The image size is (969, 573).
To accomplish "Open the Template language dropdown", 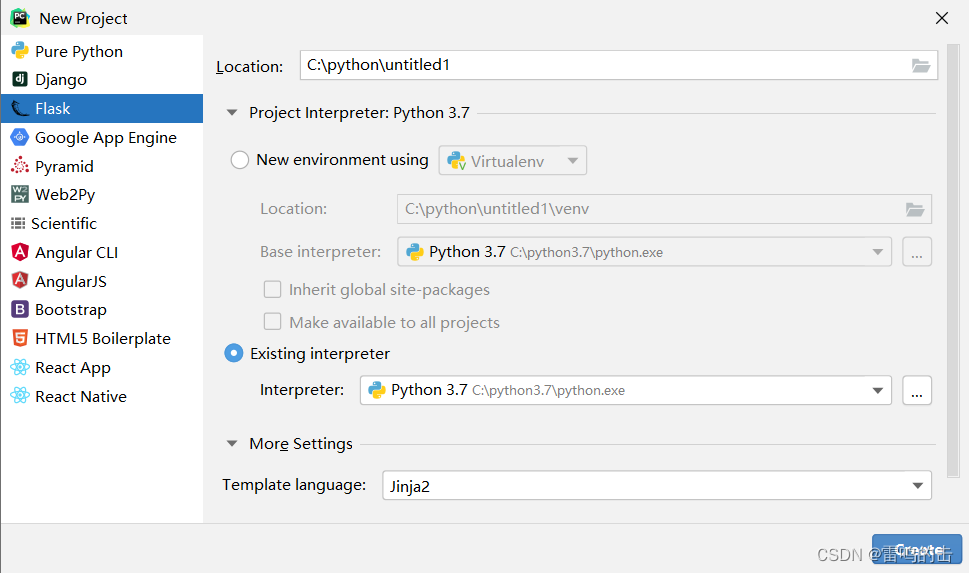I will pyautogui.click(x=918, y=486).
